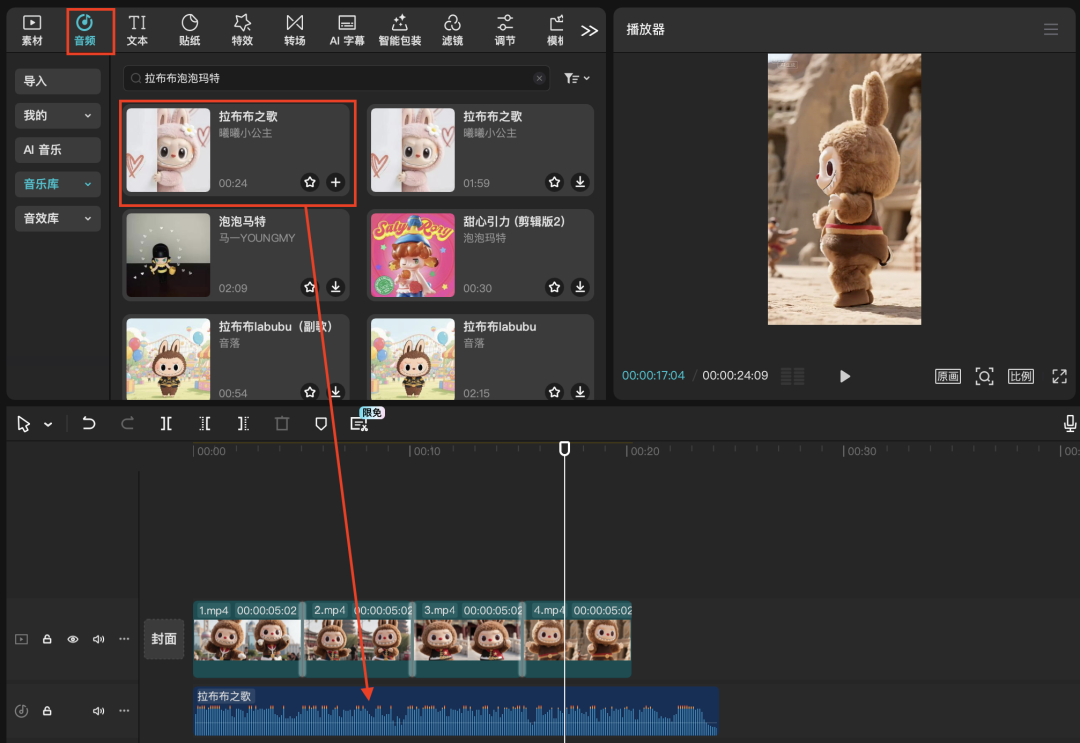1080x743 pixels.
Task: Click the 封面 cover button
Action: click(x=164, y=639)
